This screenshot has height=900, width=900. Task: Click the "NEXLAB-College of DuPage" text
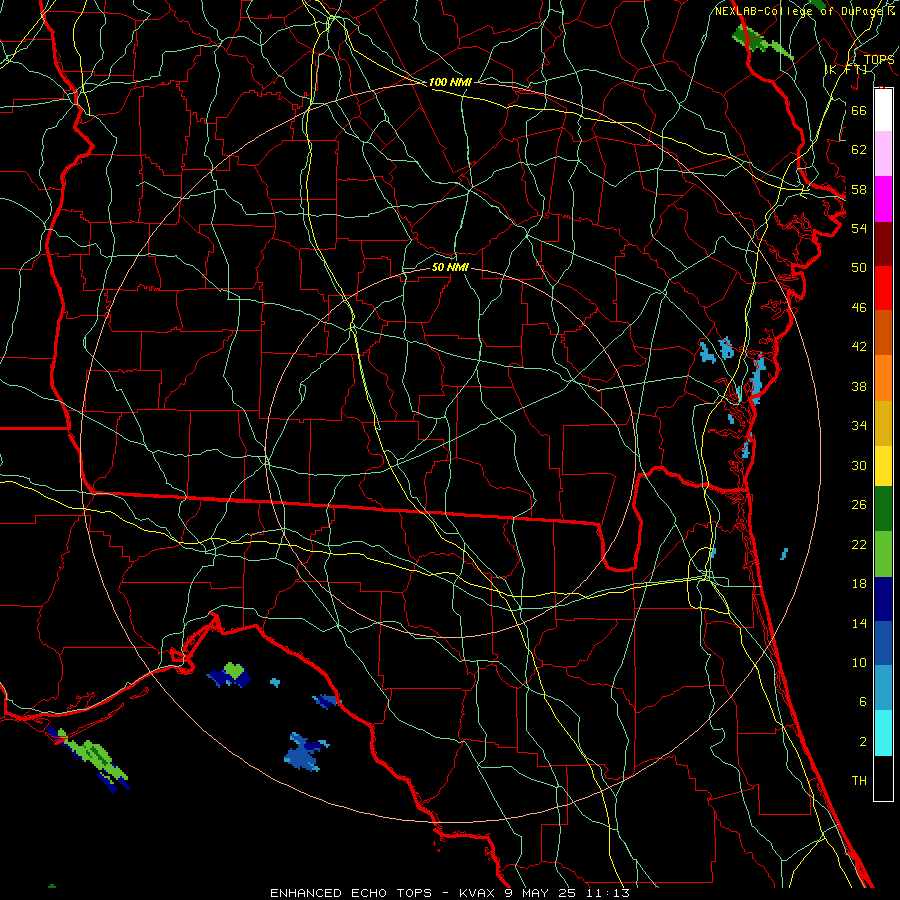click(x=800, y=11)
